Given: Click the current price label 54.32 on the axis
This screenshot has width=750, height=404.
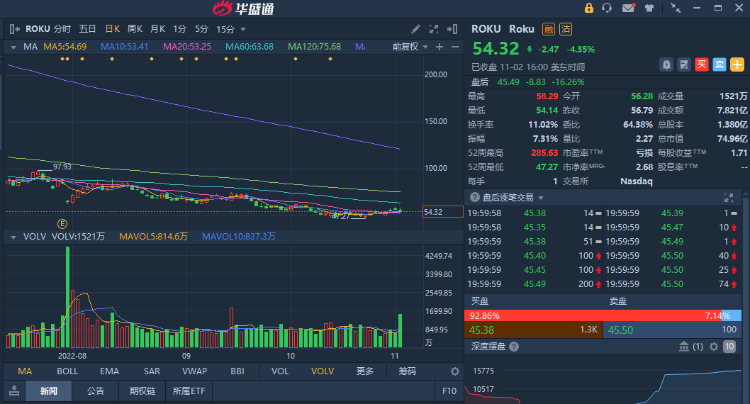Looking at the screenshot, I should pos(443,211).
